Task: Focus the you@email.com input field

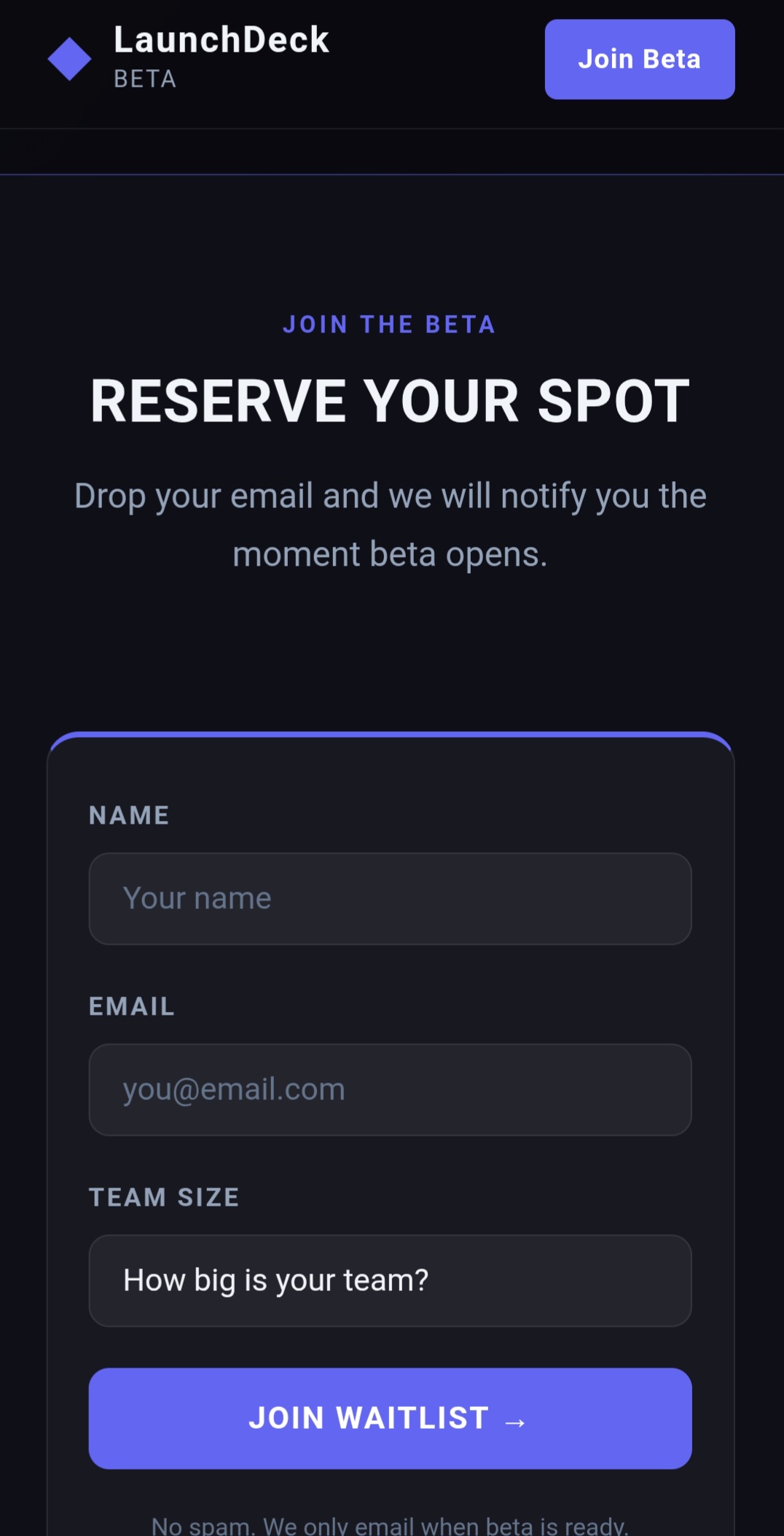Action: [x=390, y=1090]
